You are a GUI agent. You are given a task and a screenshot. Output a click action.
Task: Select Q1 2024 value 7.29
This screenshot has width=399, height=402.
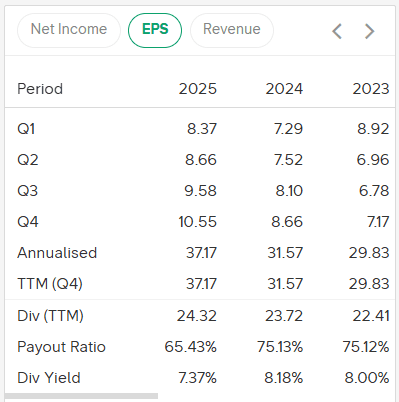pyautogui.click(x=288, y=129)
